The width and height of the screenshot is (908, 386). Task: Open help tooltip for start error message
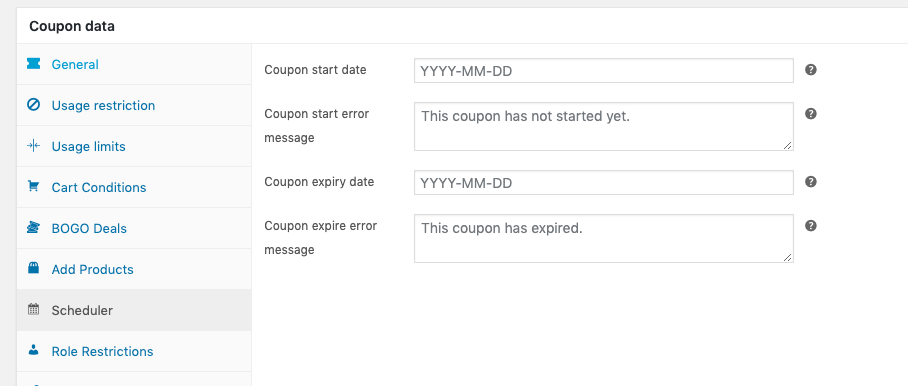coord(811,113)
